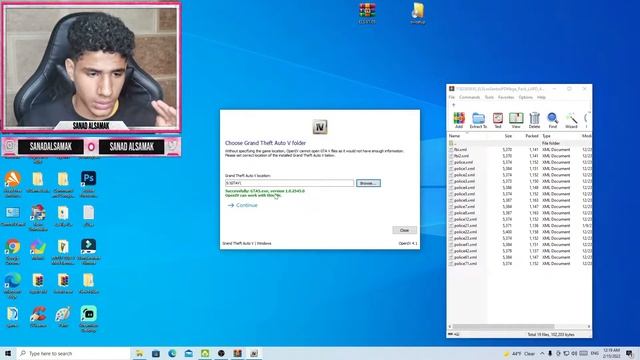
Task: Select fbi.xml in the WinRAR list
Action: 460,149
